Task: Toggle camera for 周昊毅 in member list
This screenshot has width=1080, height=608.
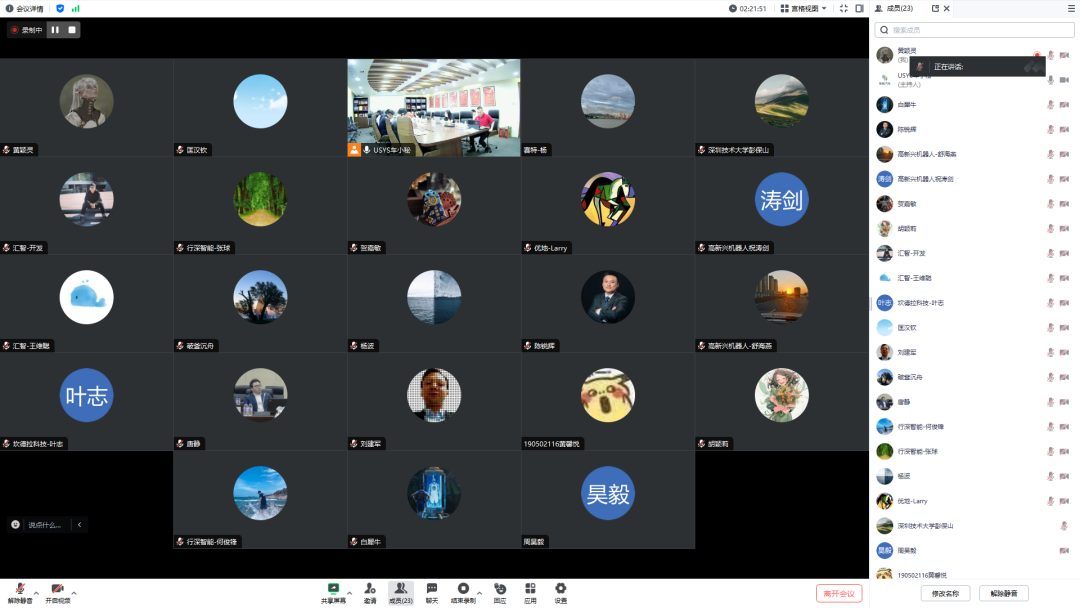Action: coord(1064,551)
